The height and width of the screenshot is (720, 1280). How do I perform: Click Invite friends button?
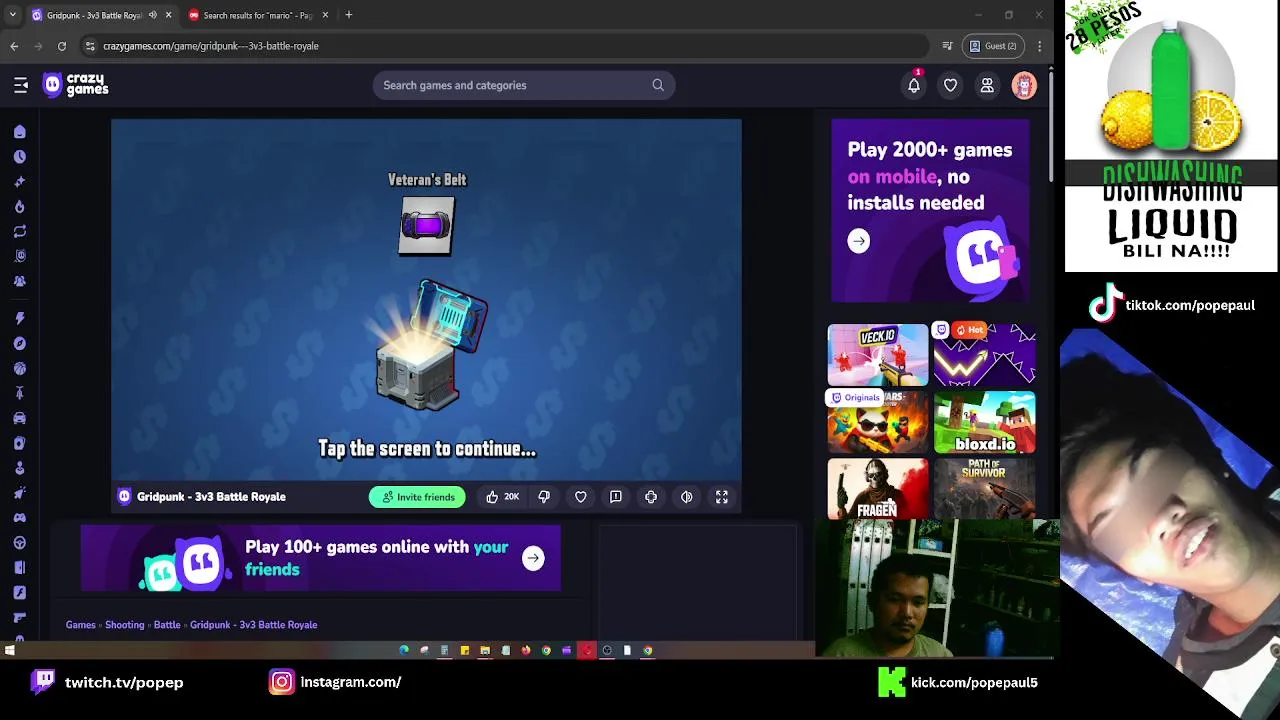click(417, 497)
